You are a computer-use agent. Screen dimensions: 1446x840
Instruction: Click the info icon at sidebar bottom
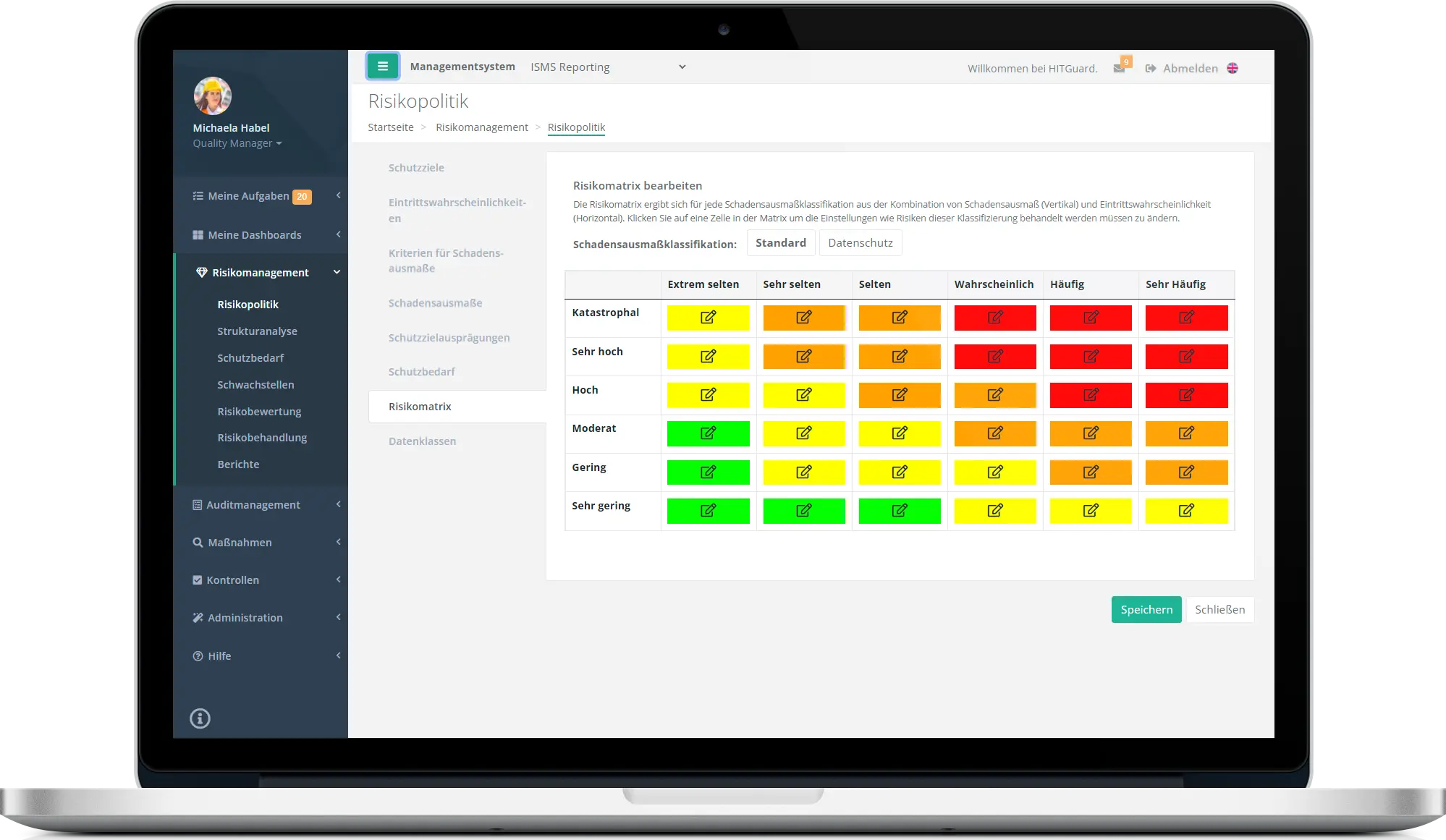tap(200, 718)
